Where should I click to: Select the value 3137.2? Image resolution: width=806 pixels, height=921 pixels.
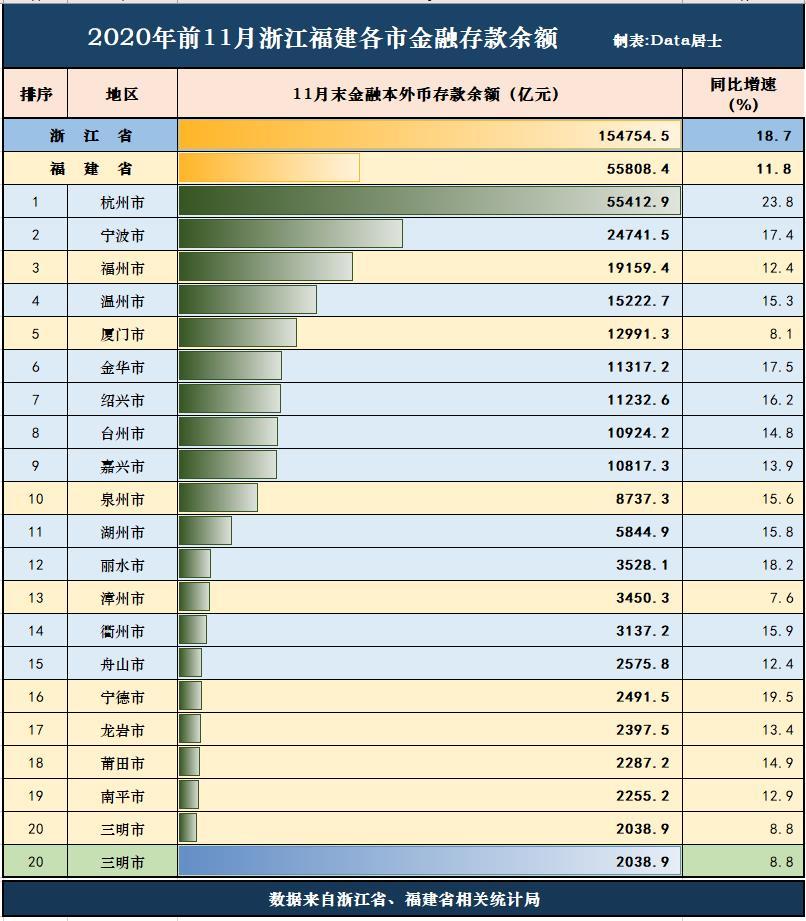[x=643, y=631]
